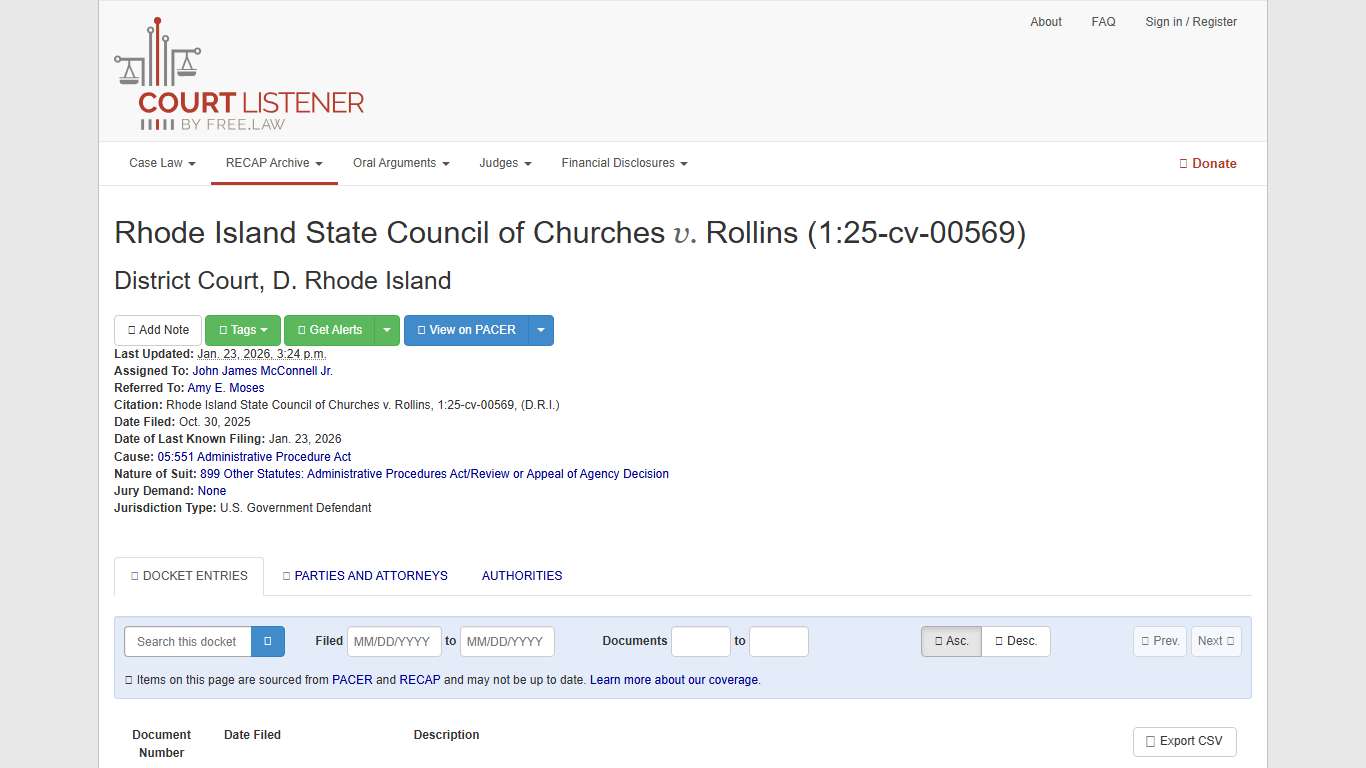This screenshot has height=768, width=1366.
Task: Click the Export CSV download button
Action: pos(1184,741)
